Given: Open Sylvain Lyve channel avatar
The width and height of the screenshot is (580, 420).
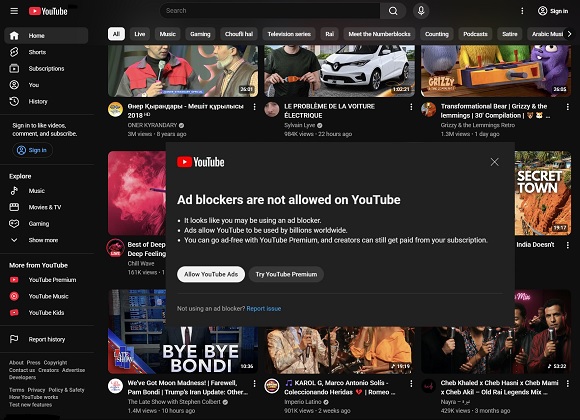Looking at the screenshot, I should click(x=272, y=110).
